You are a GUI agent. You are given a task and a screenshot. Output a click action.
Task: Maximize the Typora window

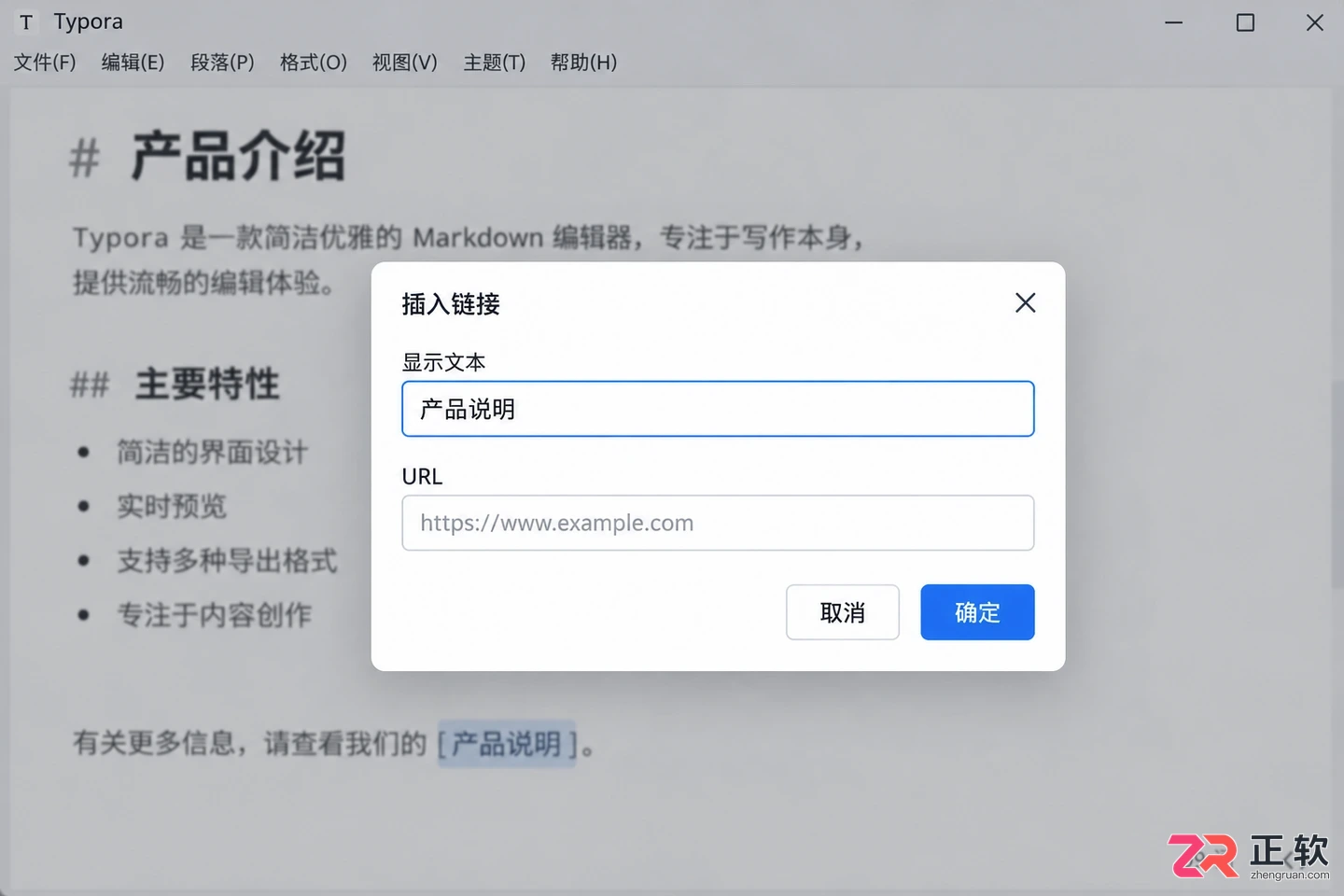pos(1245,22)
